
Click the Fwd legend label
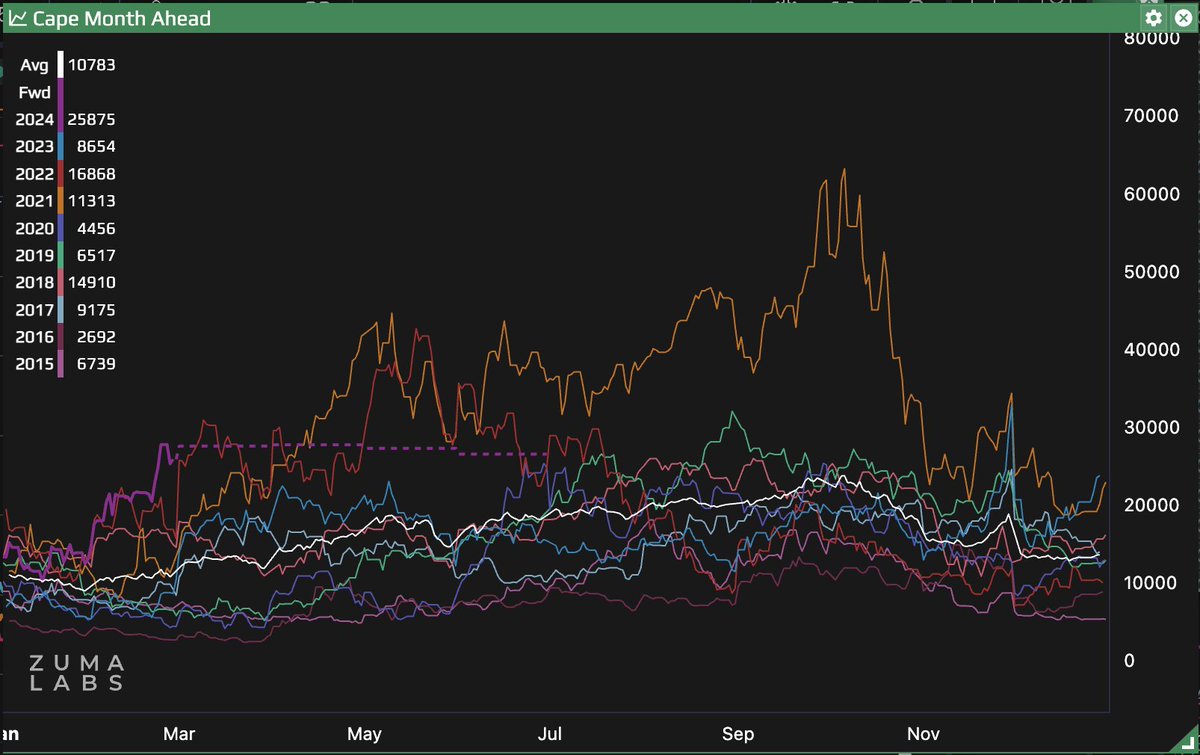[35, 92]
